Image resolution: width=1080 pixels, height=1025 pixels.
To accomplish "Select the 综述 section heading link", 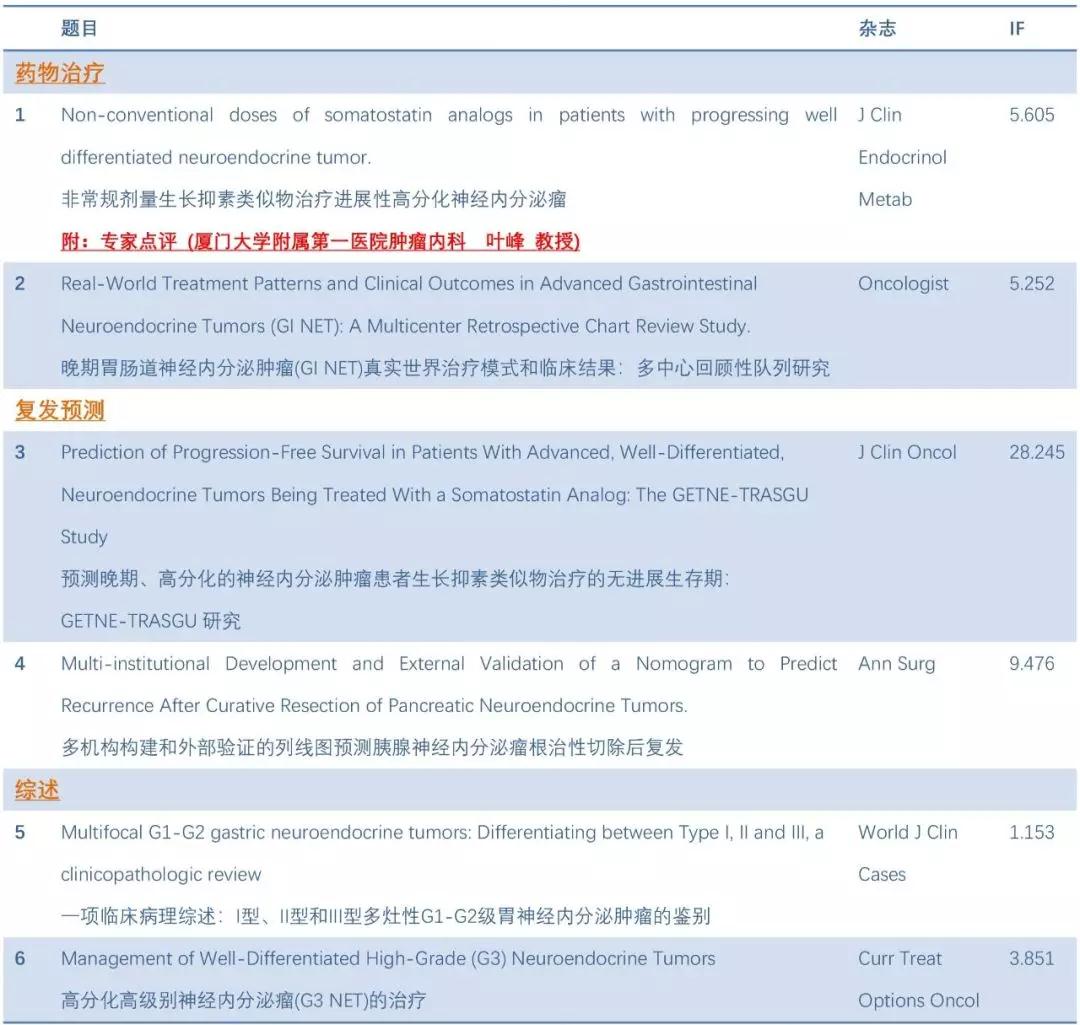I will point(38,790).
